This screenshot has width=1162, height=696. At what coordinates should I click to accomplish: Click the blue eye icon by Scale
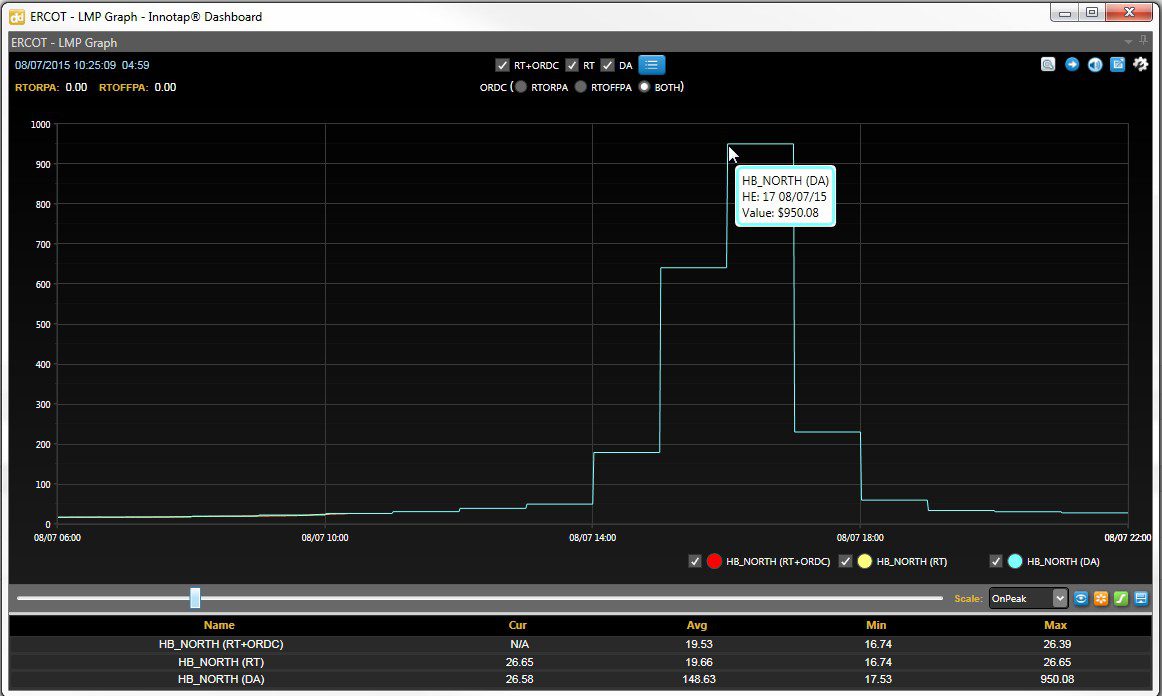(x=1081, y=598)
